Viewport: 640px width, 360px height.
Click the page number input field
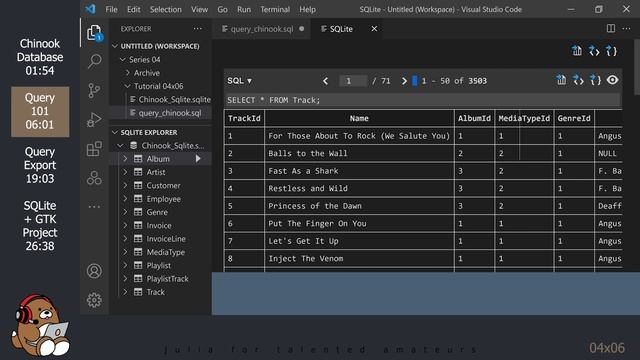[x=353, y=81]
